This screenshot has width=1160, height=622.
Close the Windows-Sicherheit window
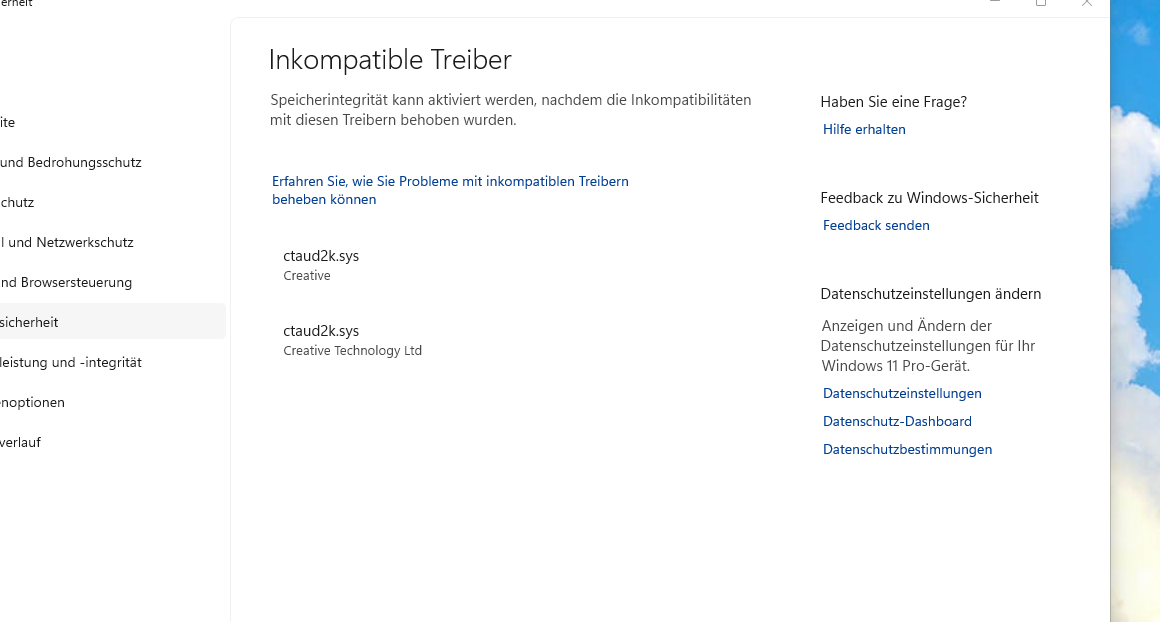[x=1087, y=3]
